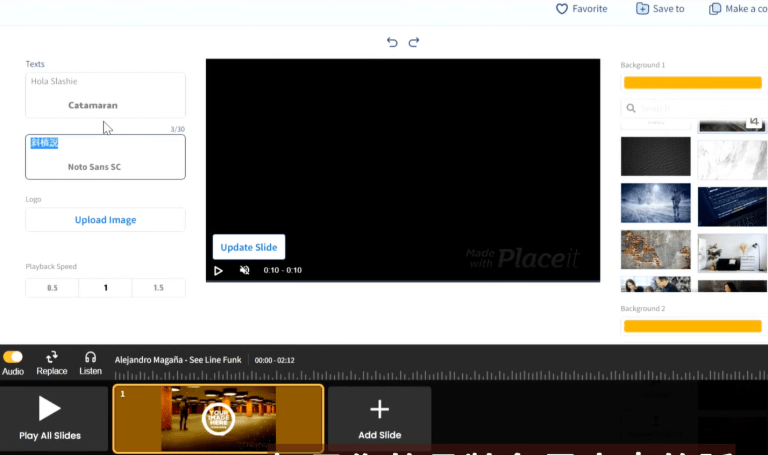This screenshot has height=455, width=768.
Task: Toggle the Audio switch off
Action: coord(13,357)
